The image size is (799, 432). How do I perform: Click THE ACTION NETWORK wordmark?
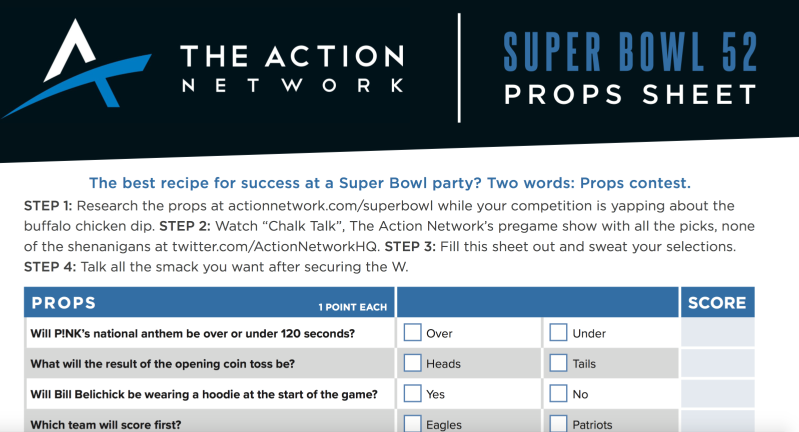click(293, 68)
